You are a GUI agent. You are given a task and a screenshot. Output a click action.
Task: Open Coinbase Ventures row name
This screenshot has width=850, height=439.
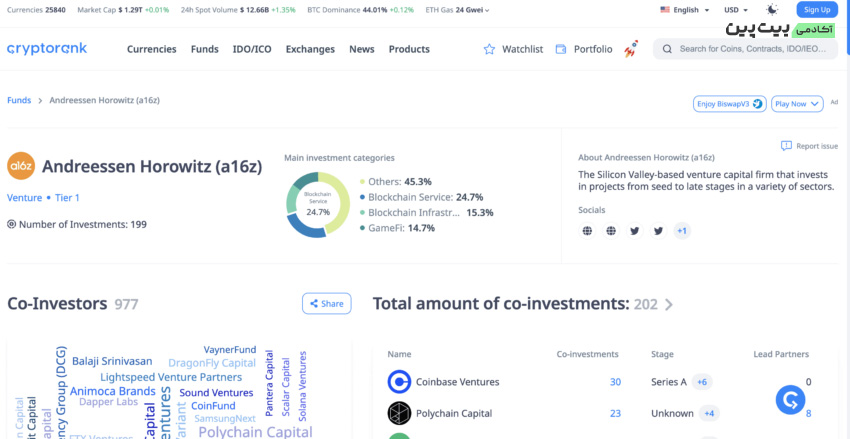(458, 382)
